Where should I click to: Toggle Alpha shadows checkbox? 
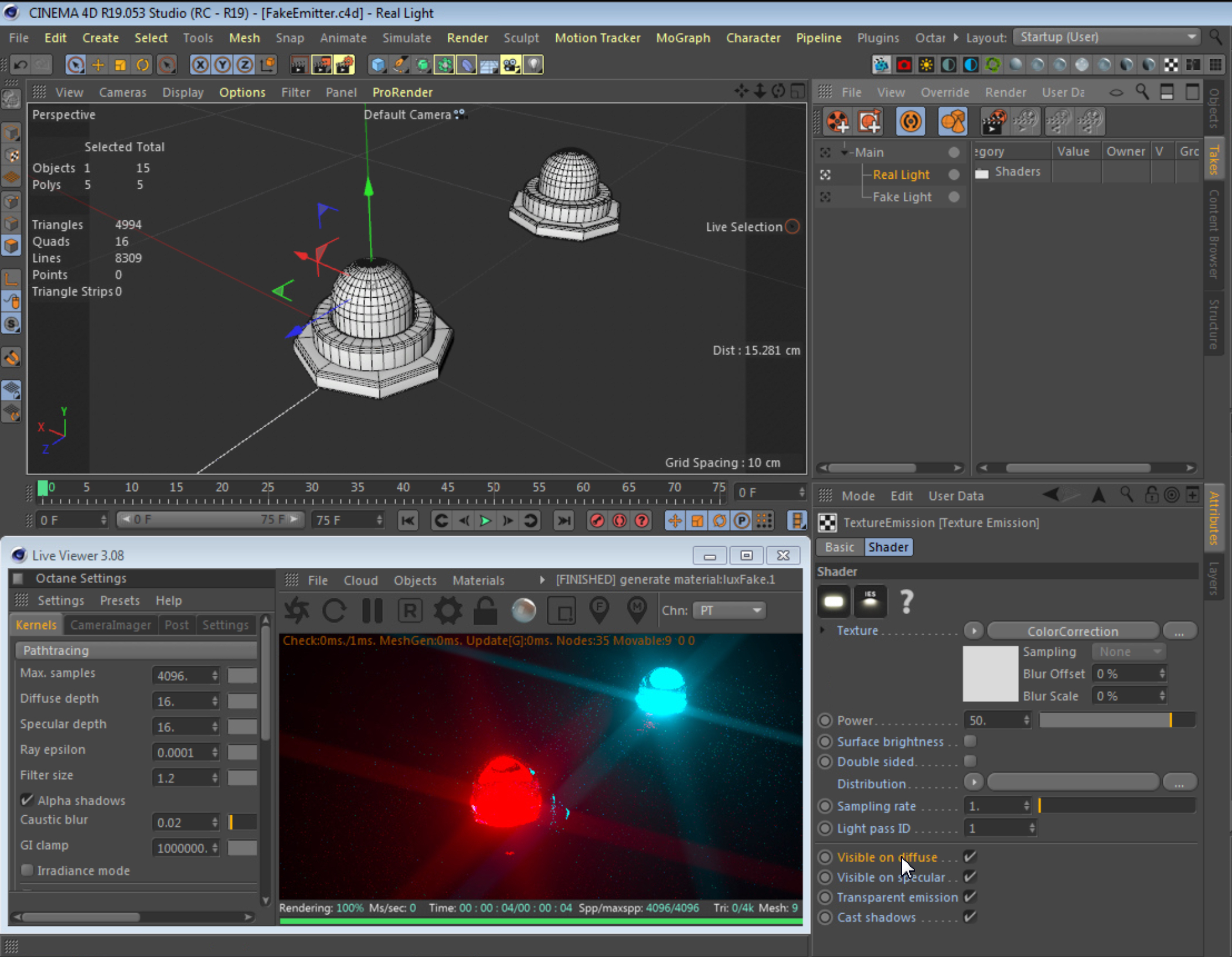pos(27,800)
